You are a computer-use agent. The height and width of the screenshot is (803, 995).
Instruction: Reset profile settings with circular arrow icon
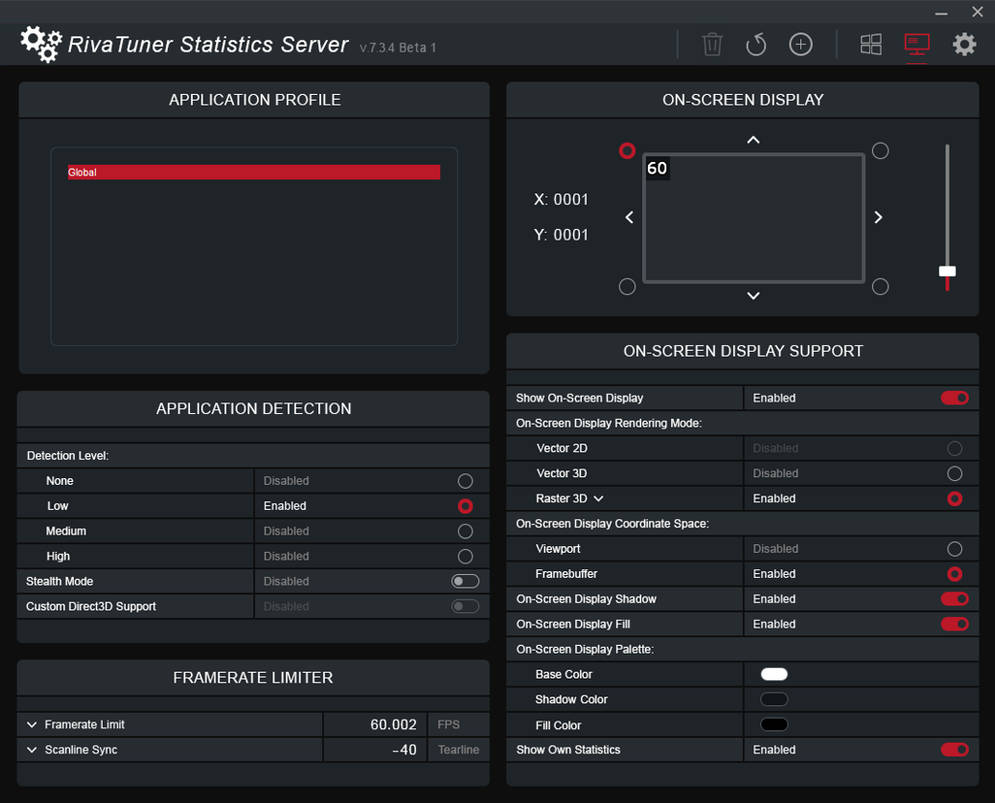click(756, 44)
